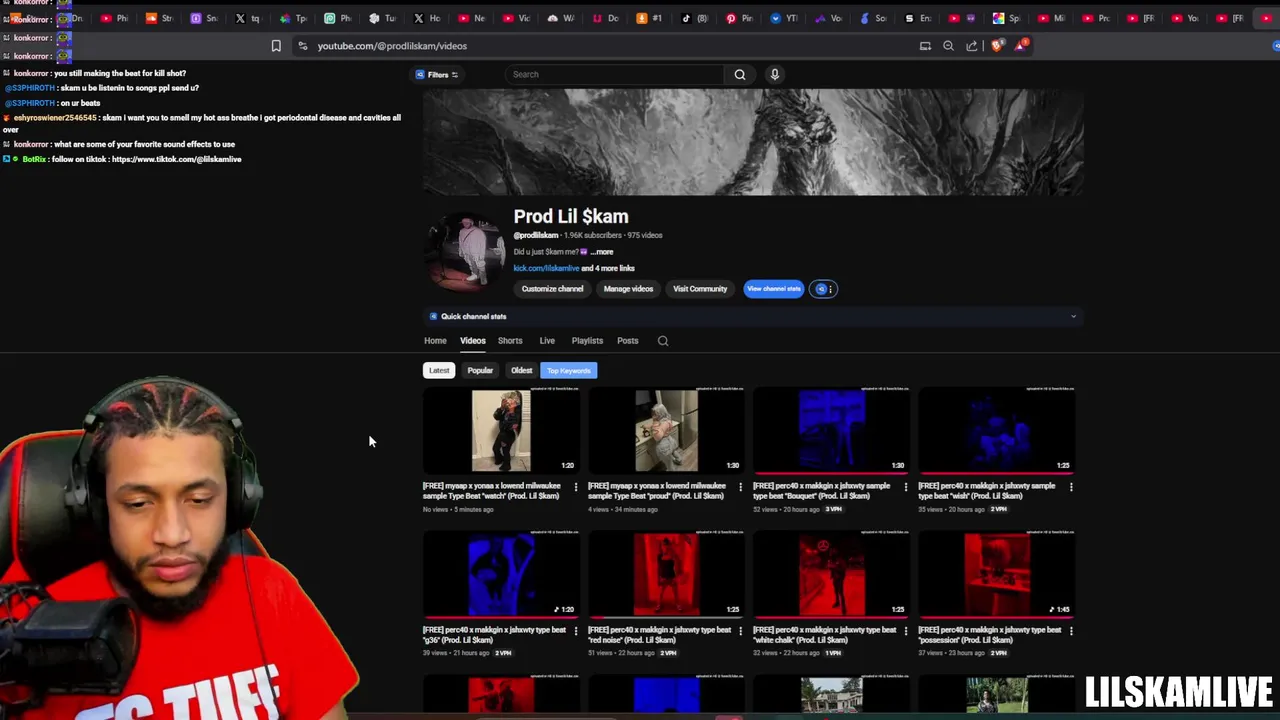1280x720 pixels.
Task: Open the "and 4 more links" link
Action: point(608,268)
